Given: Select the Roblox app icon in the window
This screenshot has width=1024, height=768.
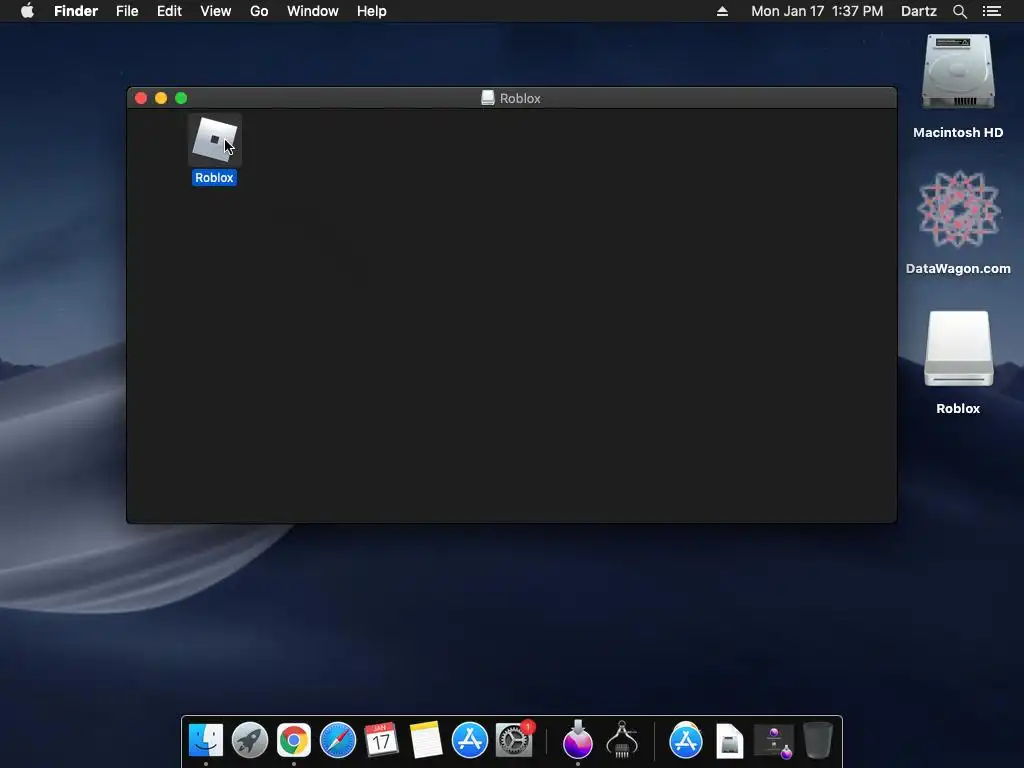Looking at the screenshot, I should coord(214,140).
